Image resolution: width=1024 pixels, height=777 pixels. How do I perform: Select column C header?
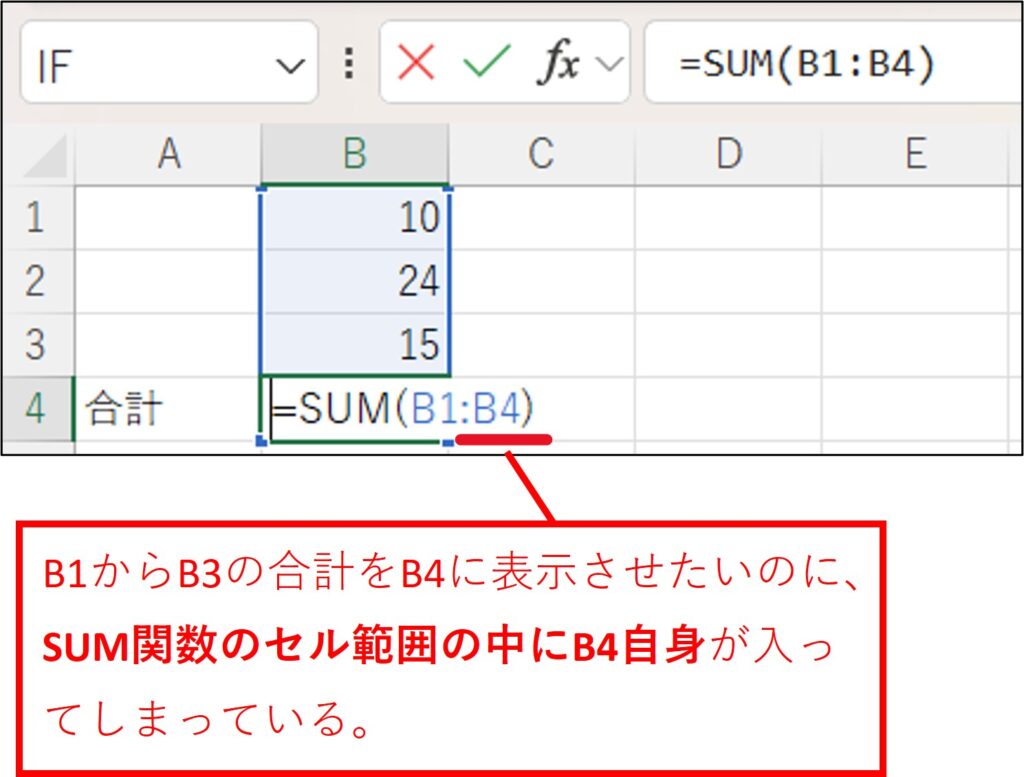[x=541, y=154]
